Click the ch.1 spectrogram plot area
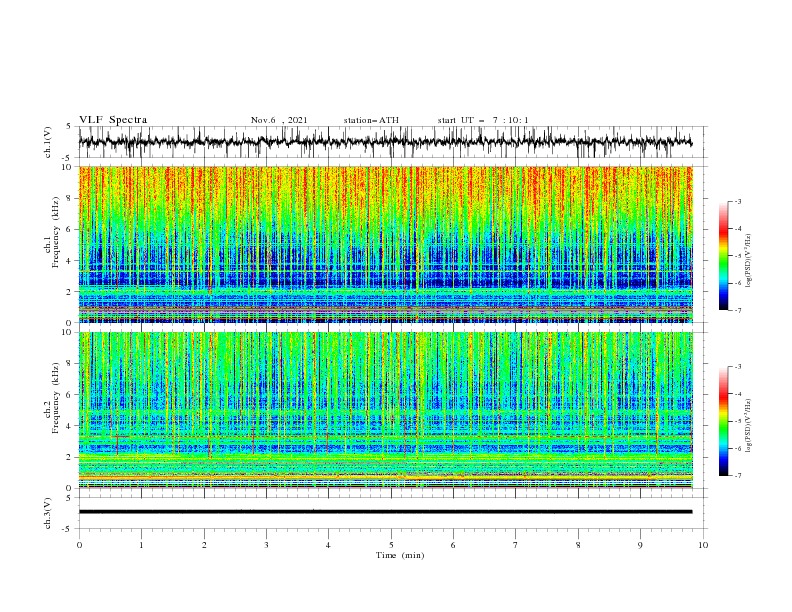This screenshot has width=792, height=612. [x=385, y=244]
